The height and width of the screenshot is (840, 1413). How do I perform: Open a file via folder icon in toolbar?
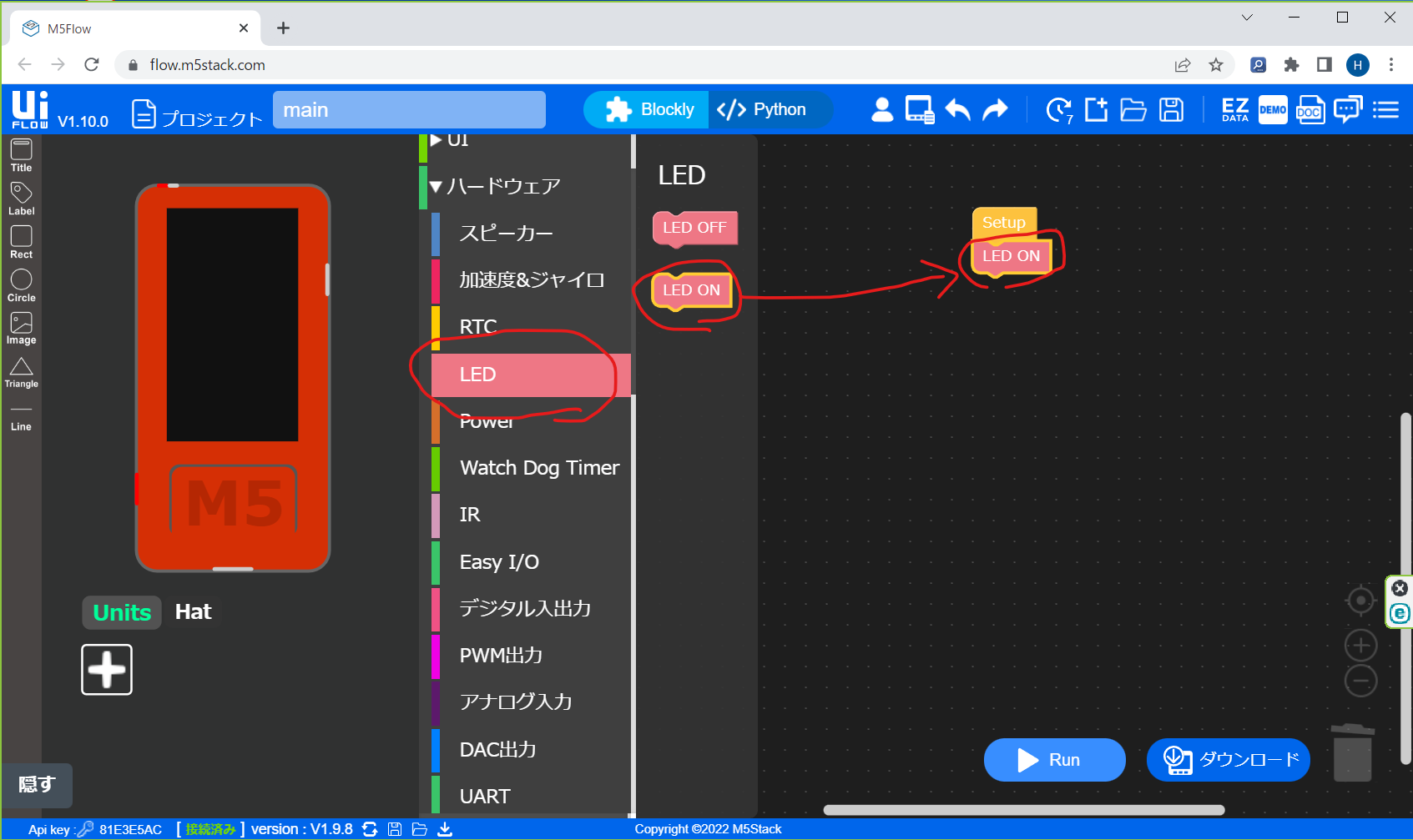(1133, 109)
